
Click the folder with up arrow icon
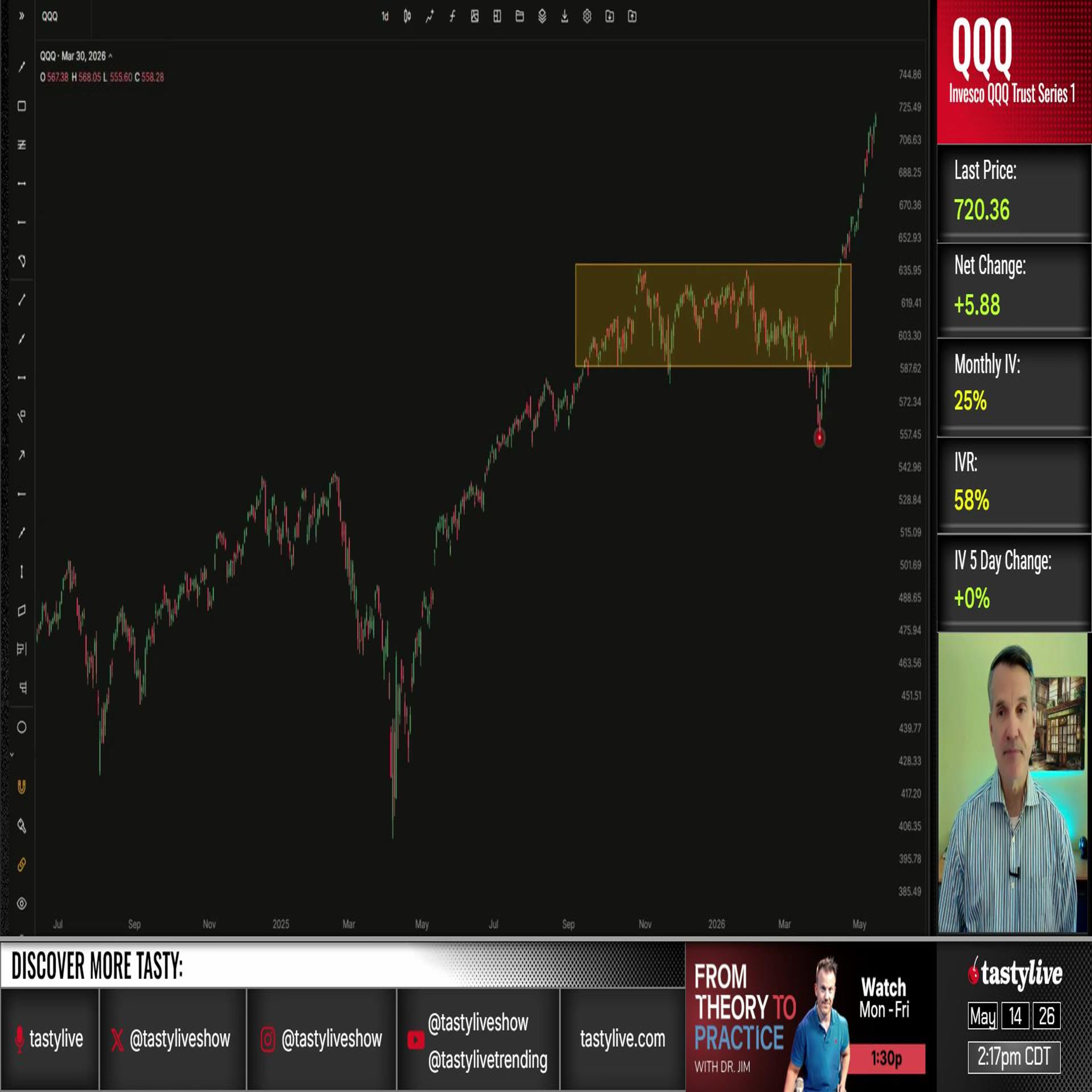pos(632,16)
